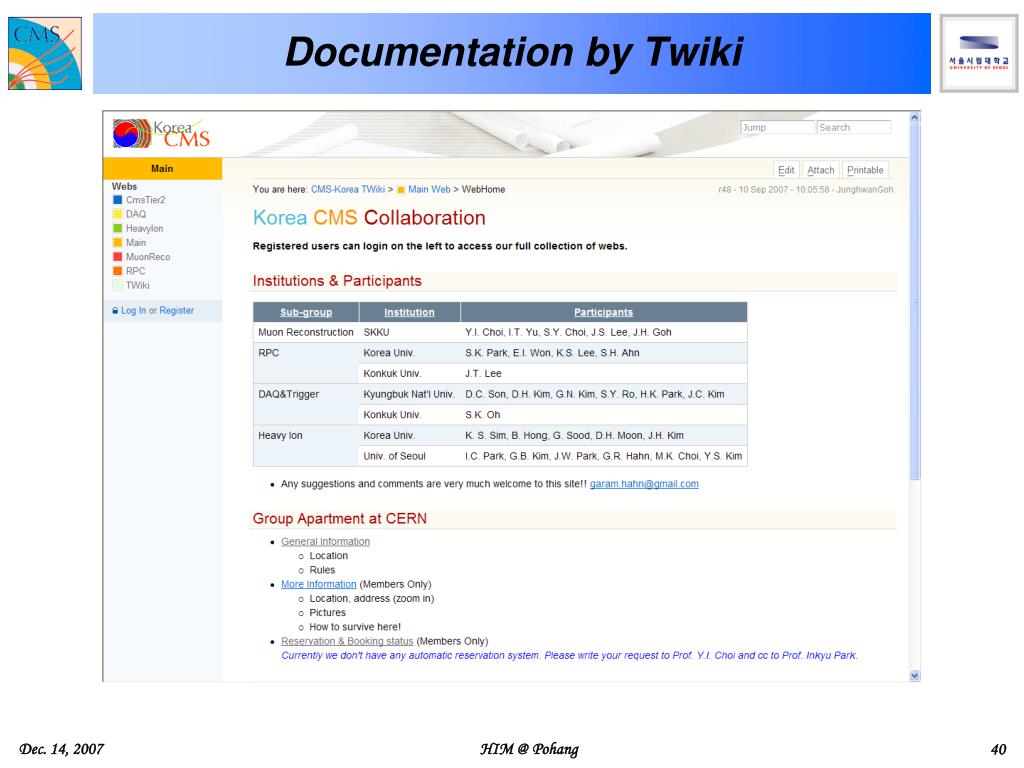Image resolution: width=1024 pixels, height=768 pixels.
Task: Open the Main Web breadcrumb link
Action: point(429,189)
